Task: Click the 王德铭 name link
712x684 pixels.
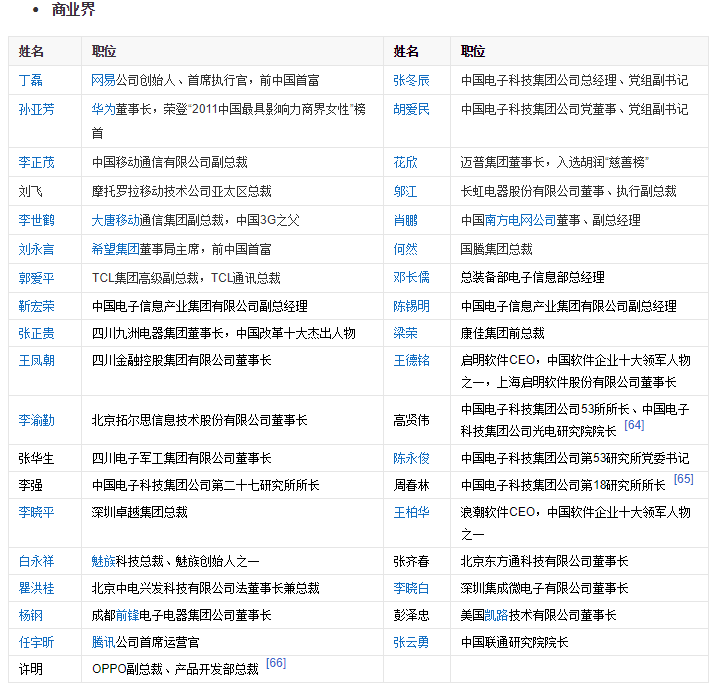Action: point(411,361)
